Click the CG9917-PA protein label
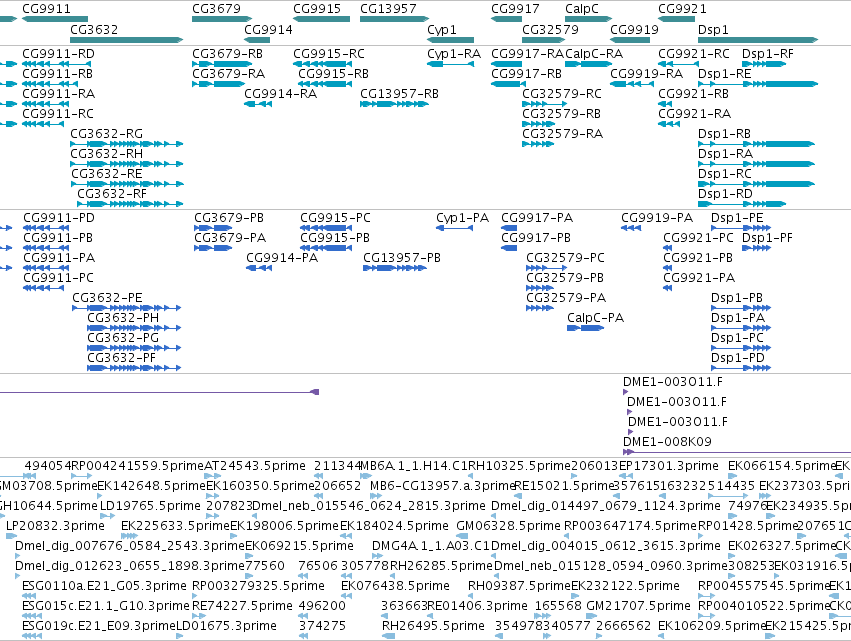 coord(537,218)
